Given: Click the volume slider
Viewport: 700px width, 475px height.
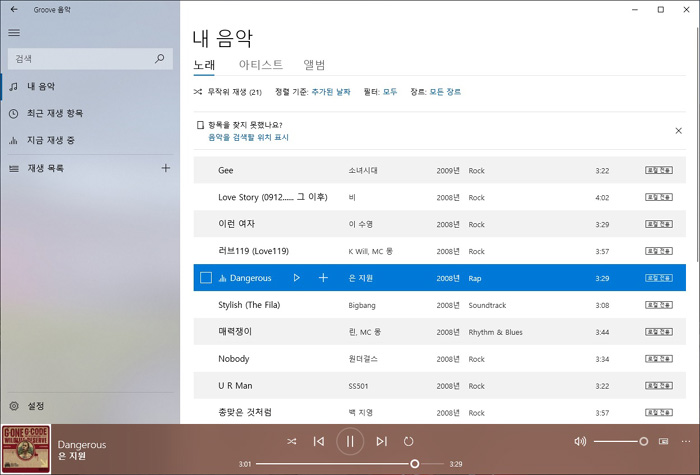Looking at the screenshot, I should [621, 442].
